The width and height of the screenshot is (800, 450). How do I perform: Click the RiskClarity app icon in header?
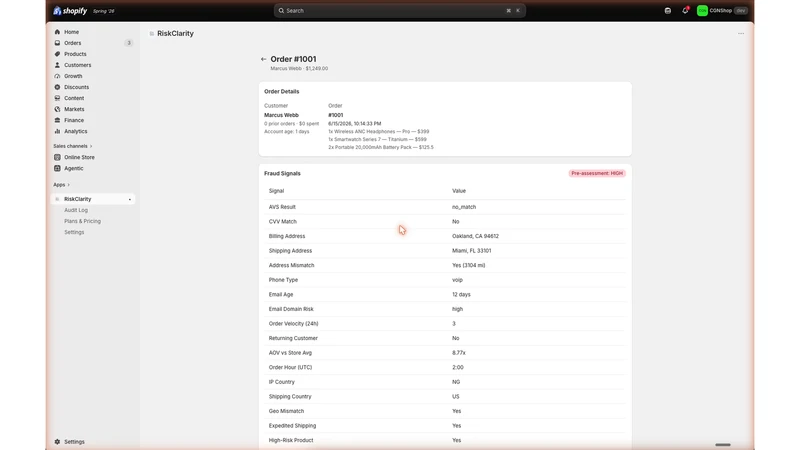pos(152,34)
